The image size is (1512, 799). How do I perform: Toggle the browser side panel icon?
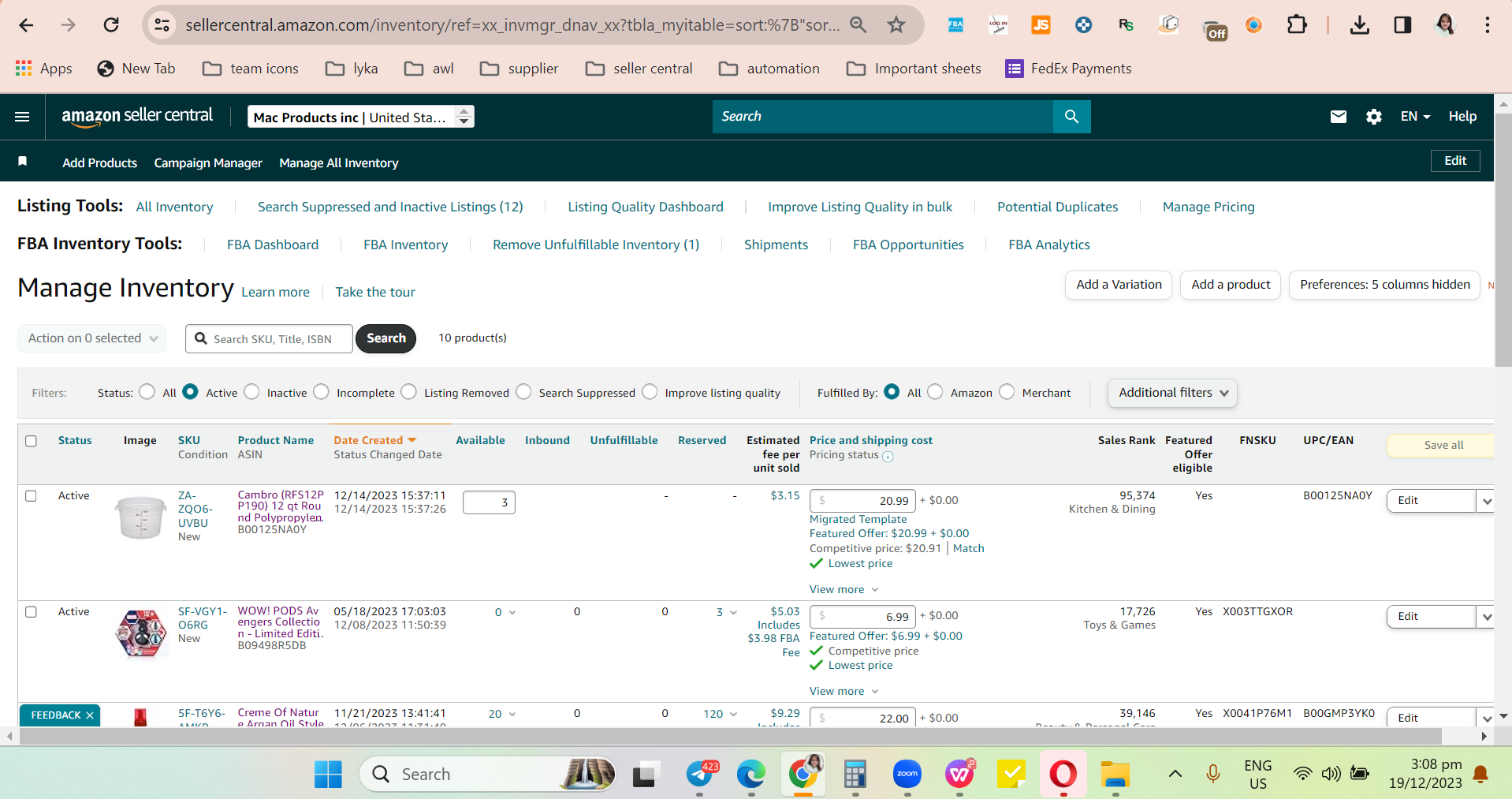pyautogui.click(x=1402, y=25)
